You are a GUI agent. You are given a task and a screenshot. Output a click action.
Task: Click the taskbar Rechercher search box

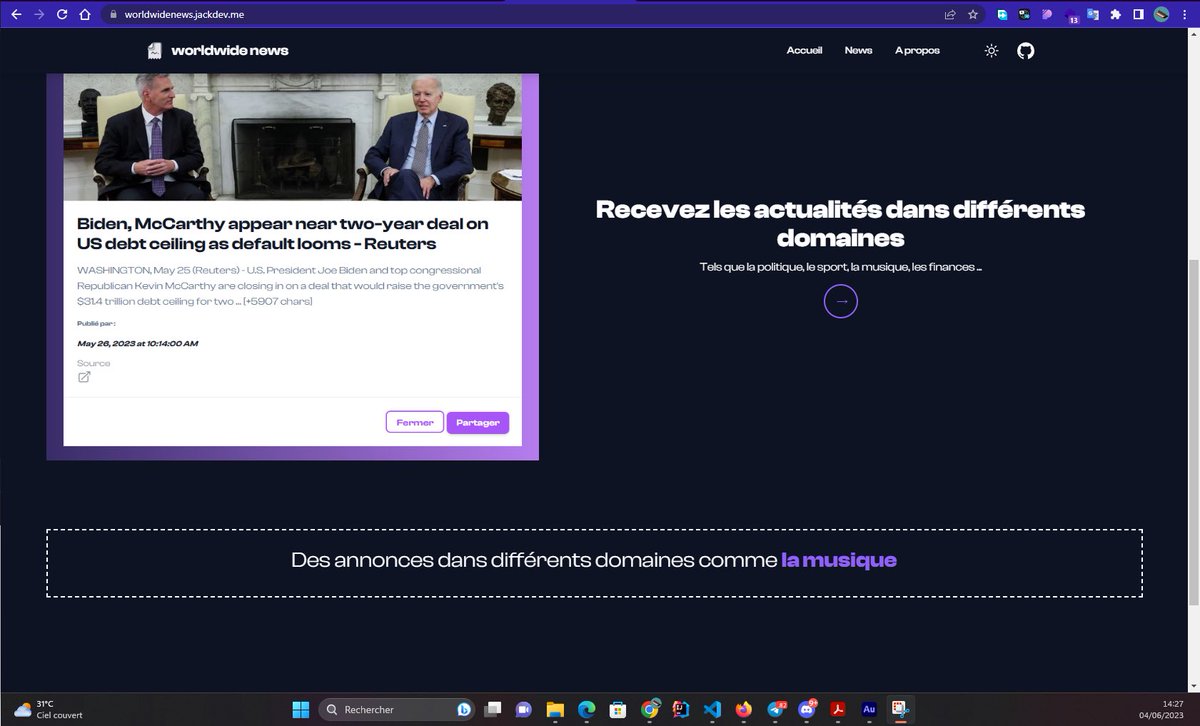click(x=398, y=710)
